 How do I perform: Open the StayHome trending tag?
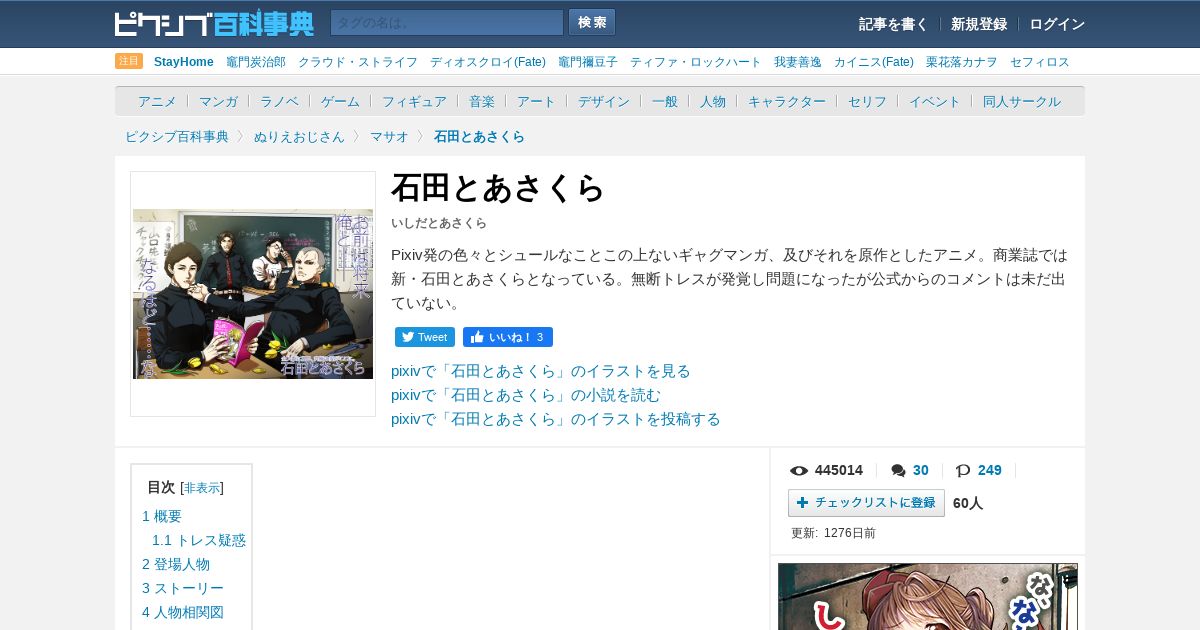tap(184, 62)
